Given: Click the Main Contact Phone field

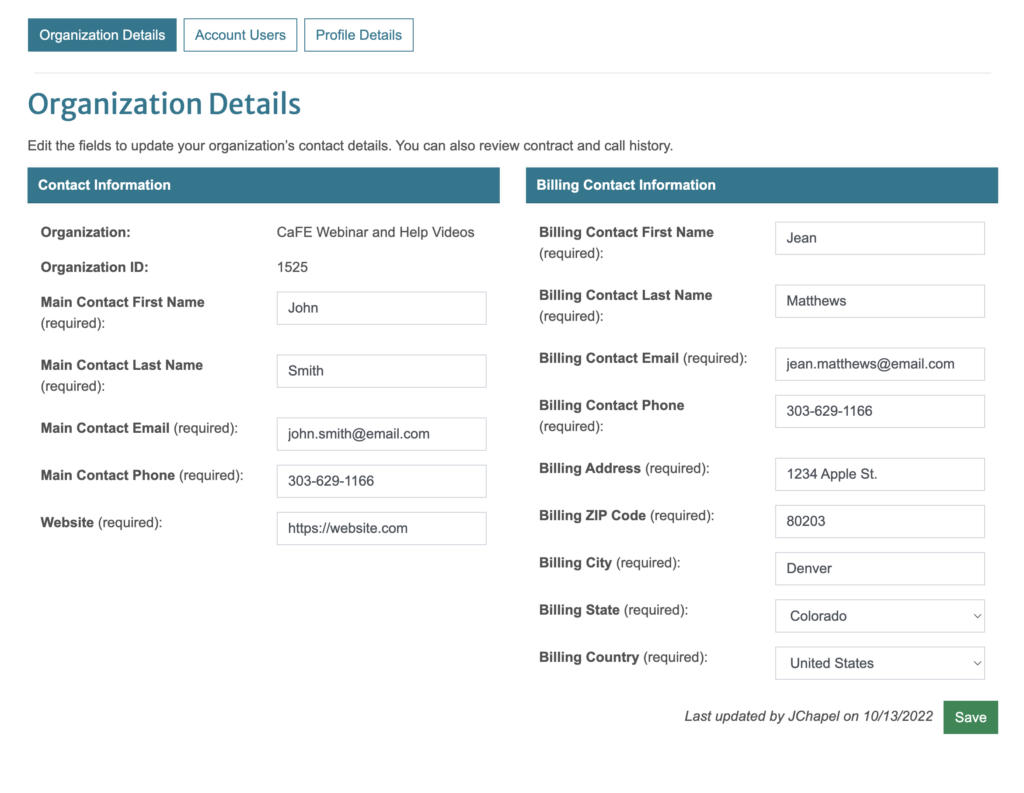Looking at the screenshot, I should pos(381,481).
